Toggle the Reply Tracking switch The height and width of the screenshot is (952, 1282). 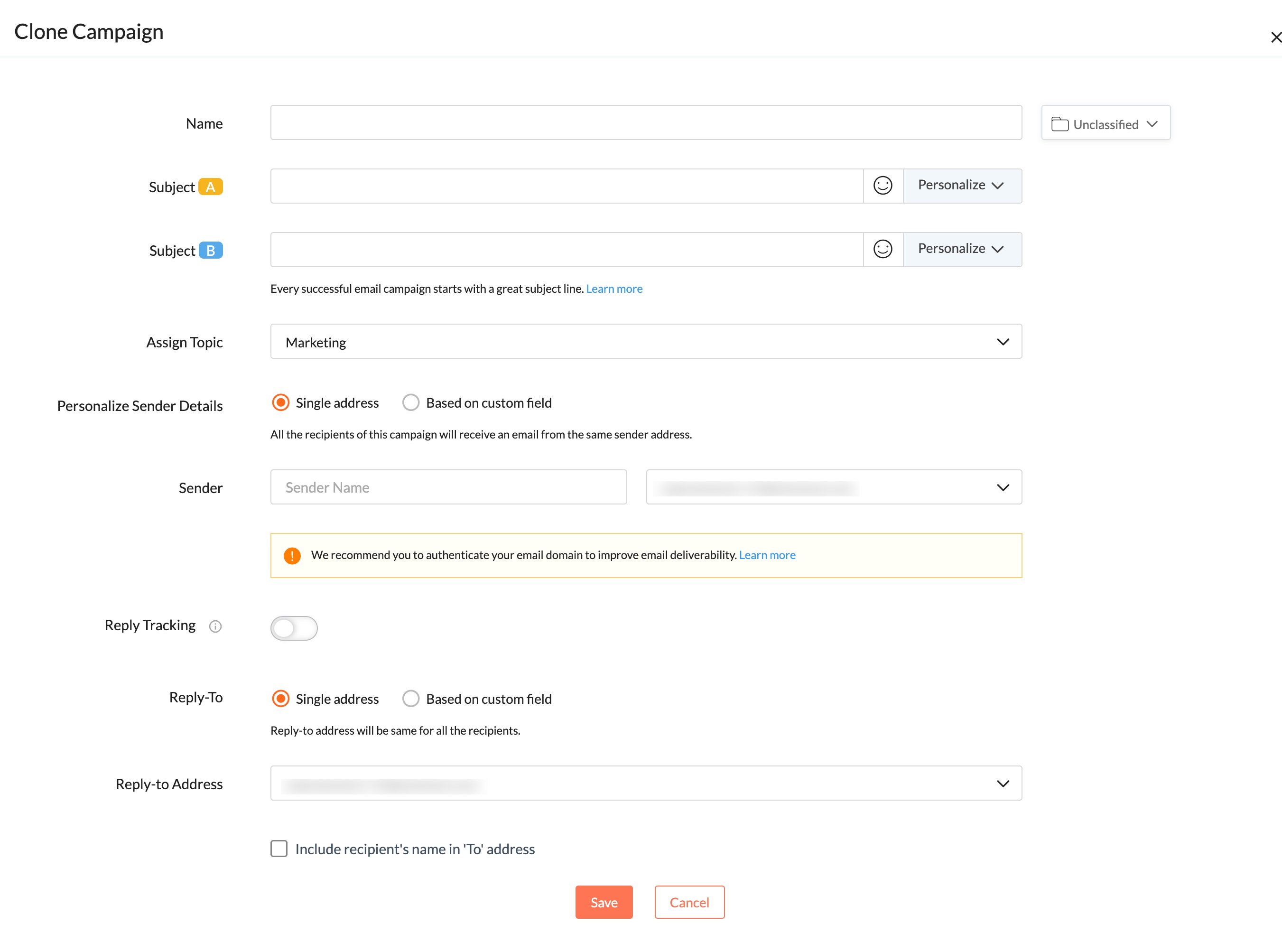[294, 627]
